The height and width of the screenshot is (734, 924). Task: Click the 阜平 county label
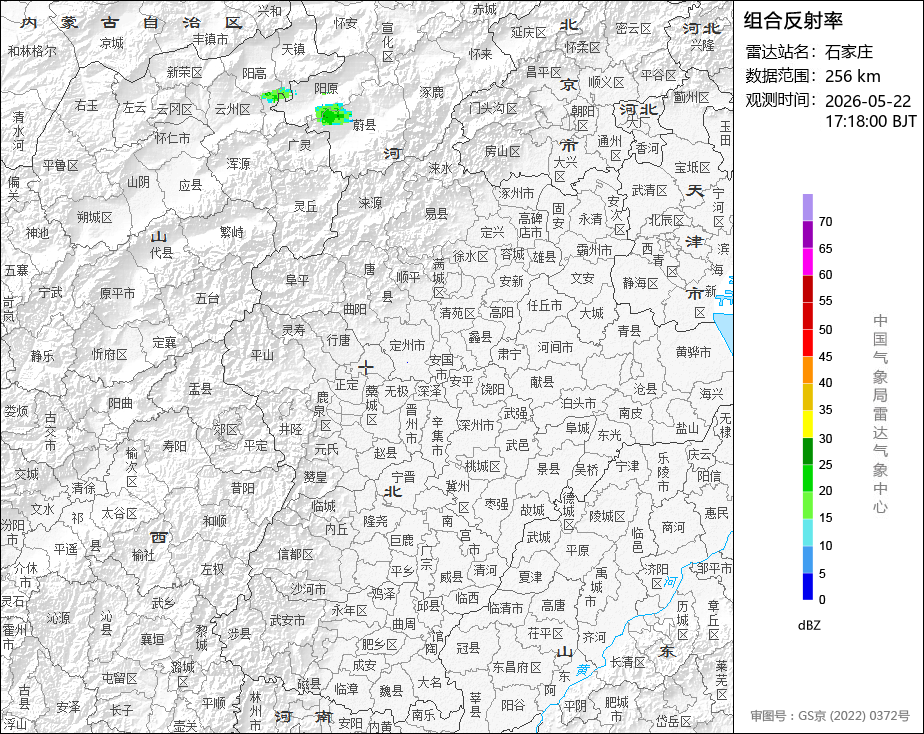click(297, 280)
